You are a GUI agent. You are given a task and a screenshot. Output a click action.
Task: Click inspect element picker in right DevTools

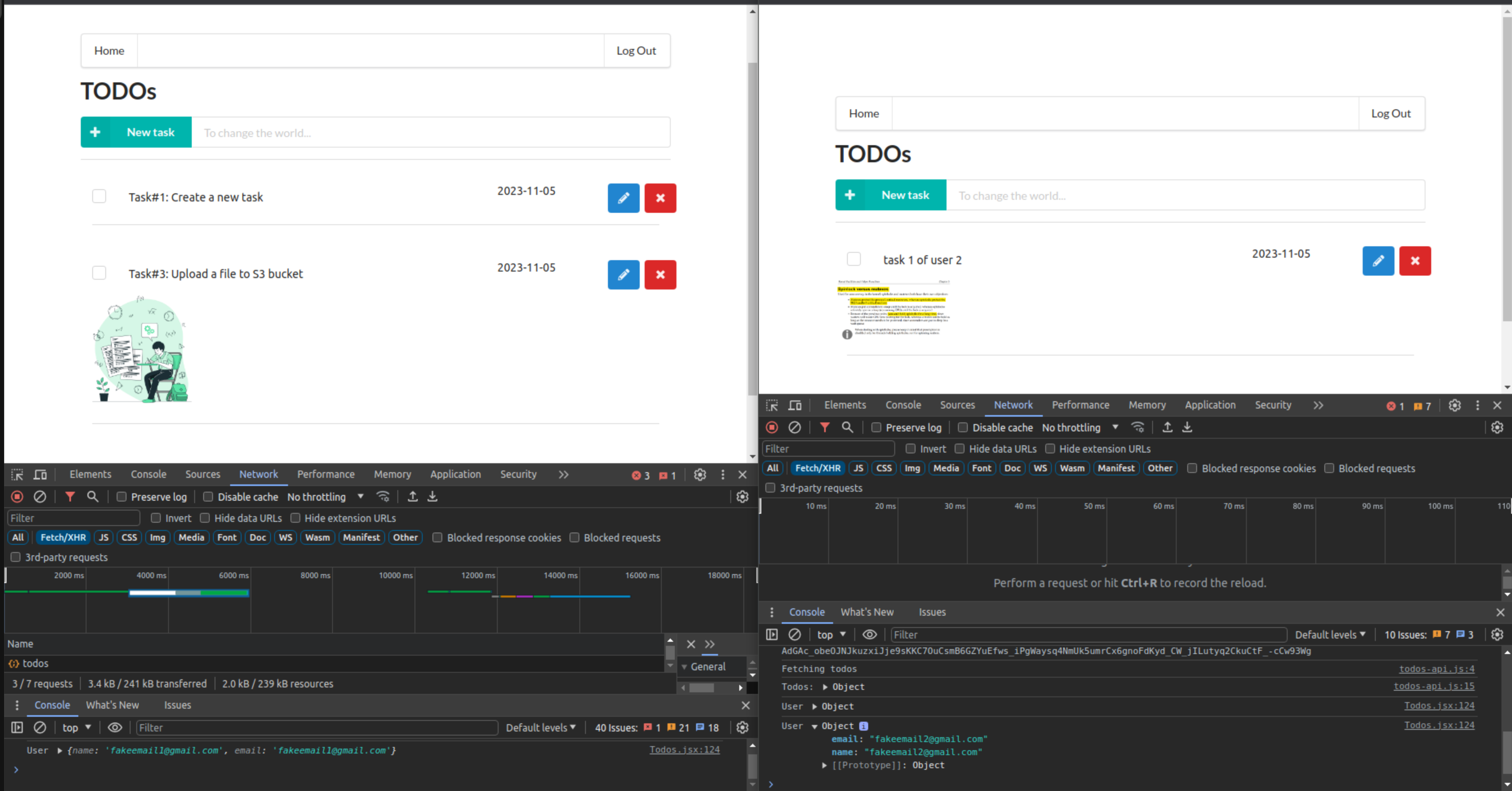[x=772, y=405]
